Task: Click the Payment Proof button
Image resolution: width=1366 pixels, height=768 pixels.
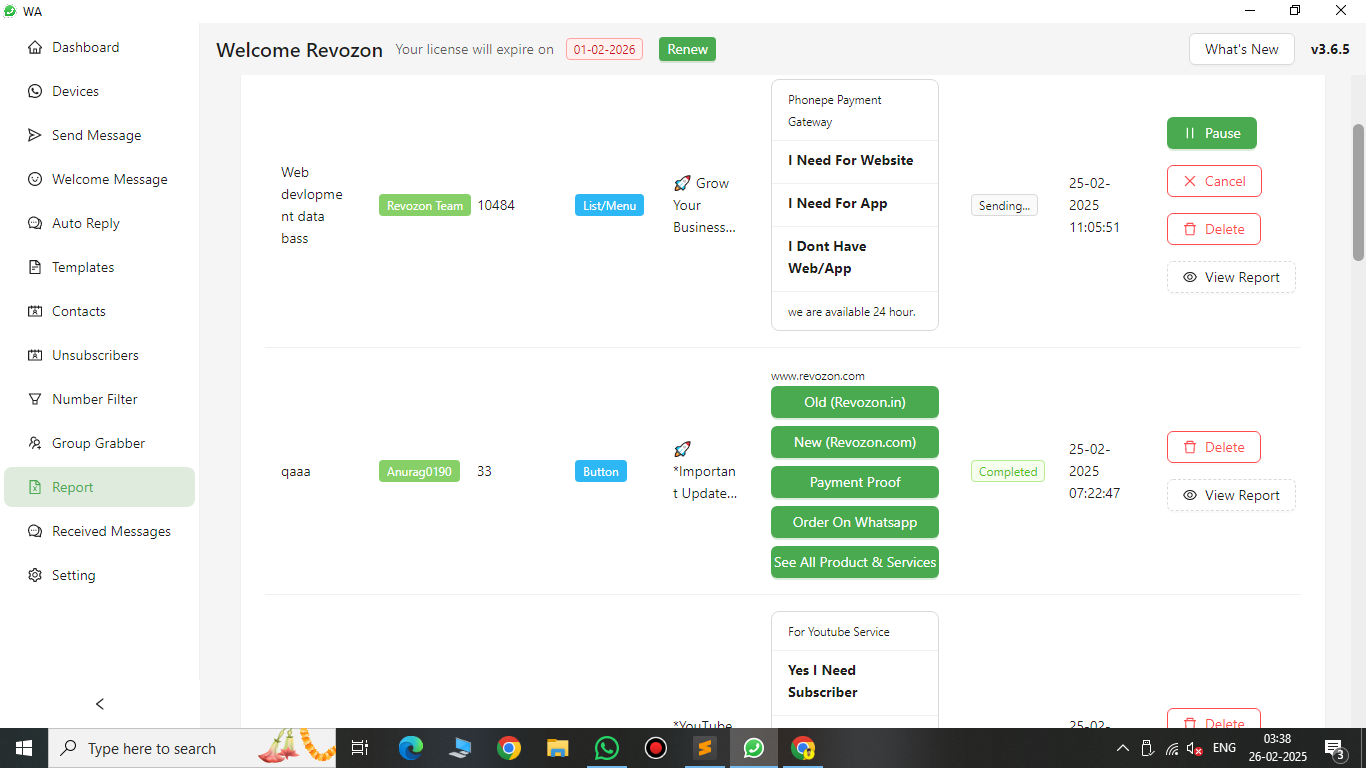Action: pos(855,482)
